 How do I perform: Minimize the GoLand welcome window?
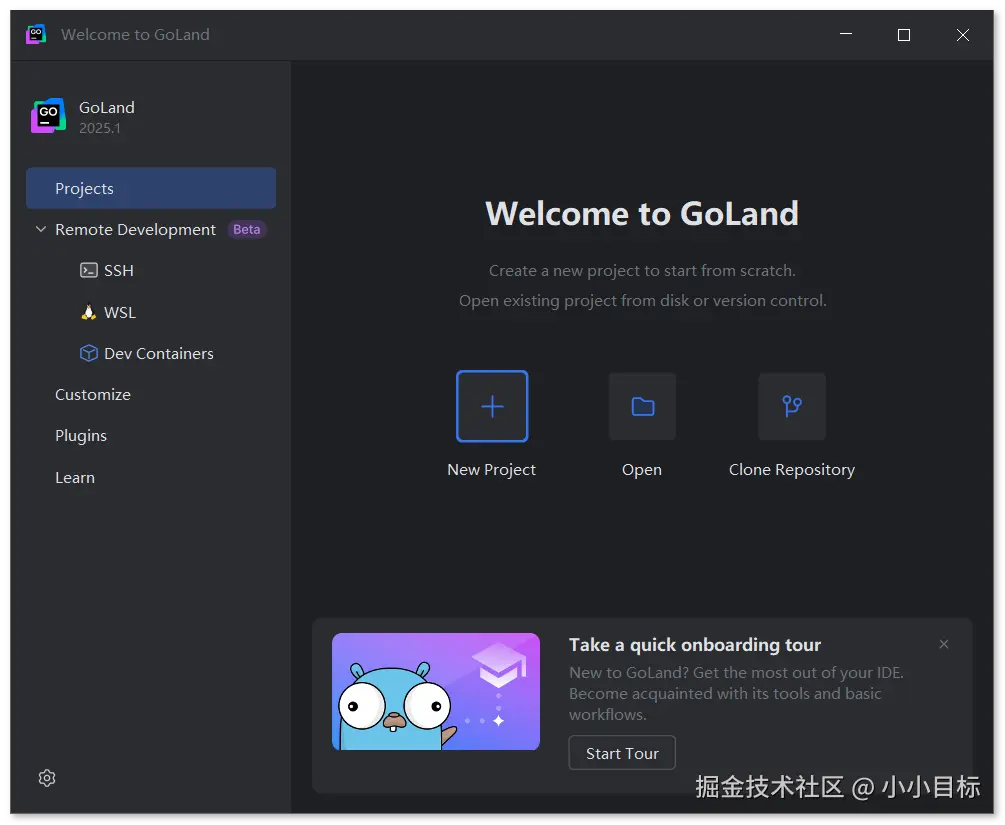point(846,34)
